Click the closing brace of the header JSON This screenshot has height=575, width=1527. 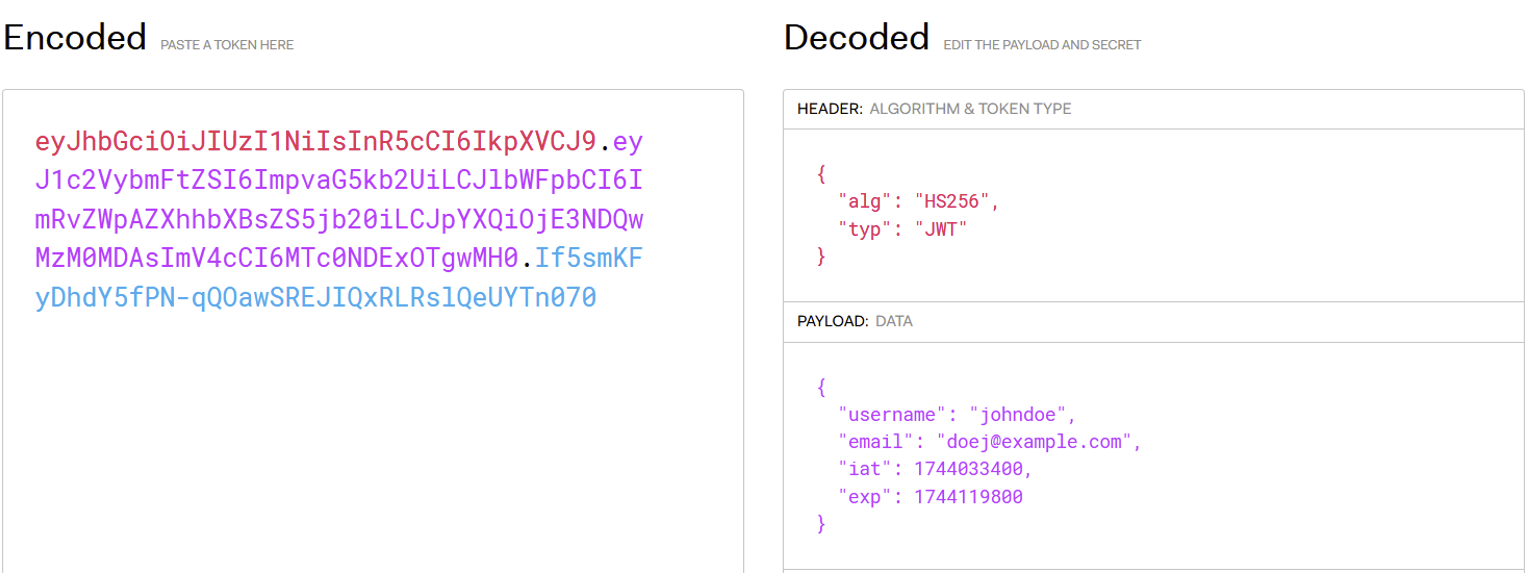point(822,256)
